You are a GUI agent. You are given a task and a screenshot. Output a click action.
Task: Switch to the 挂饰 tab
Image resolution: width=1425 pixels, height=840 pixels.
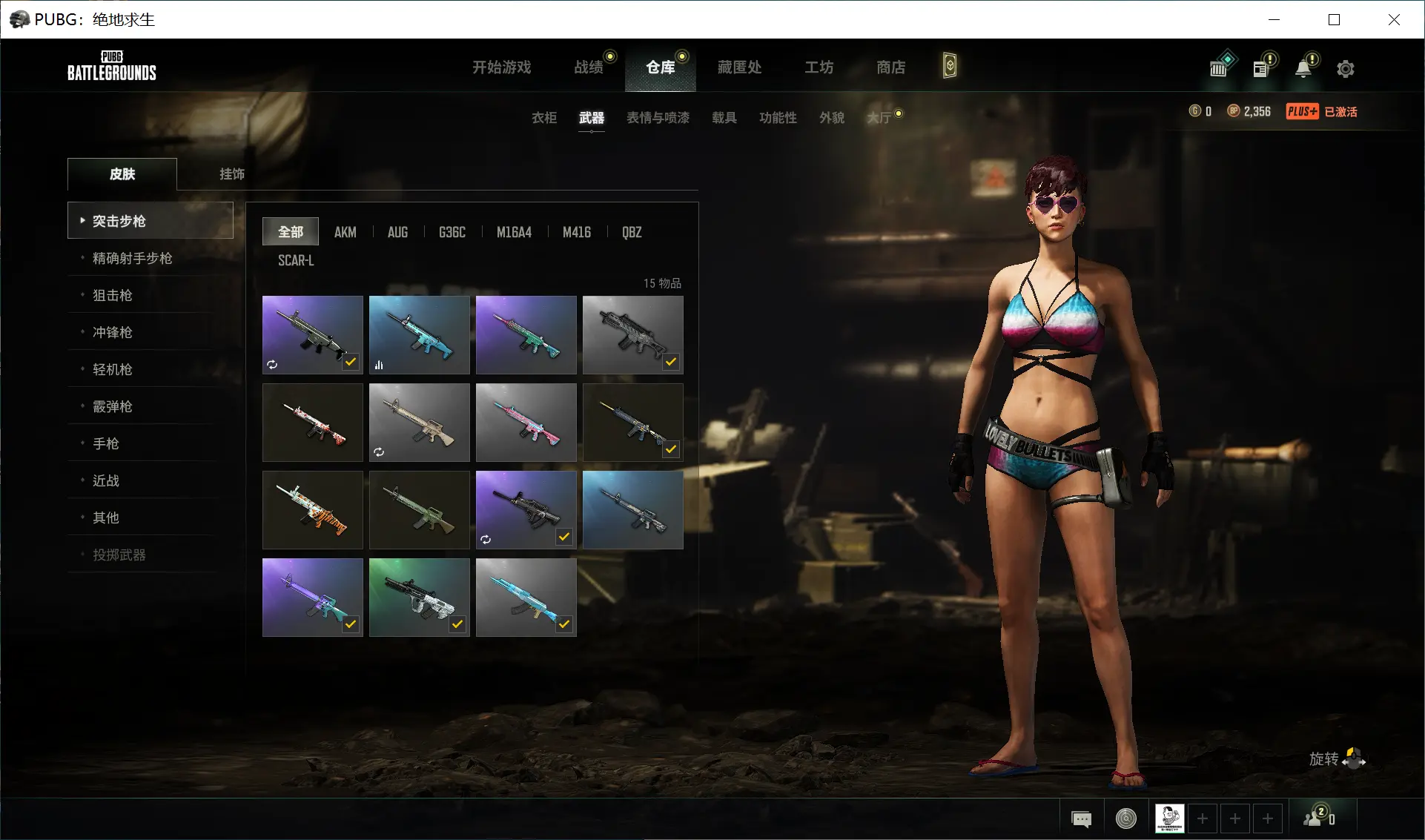click(x=232, y=174)
